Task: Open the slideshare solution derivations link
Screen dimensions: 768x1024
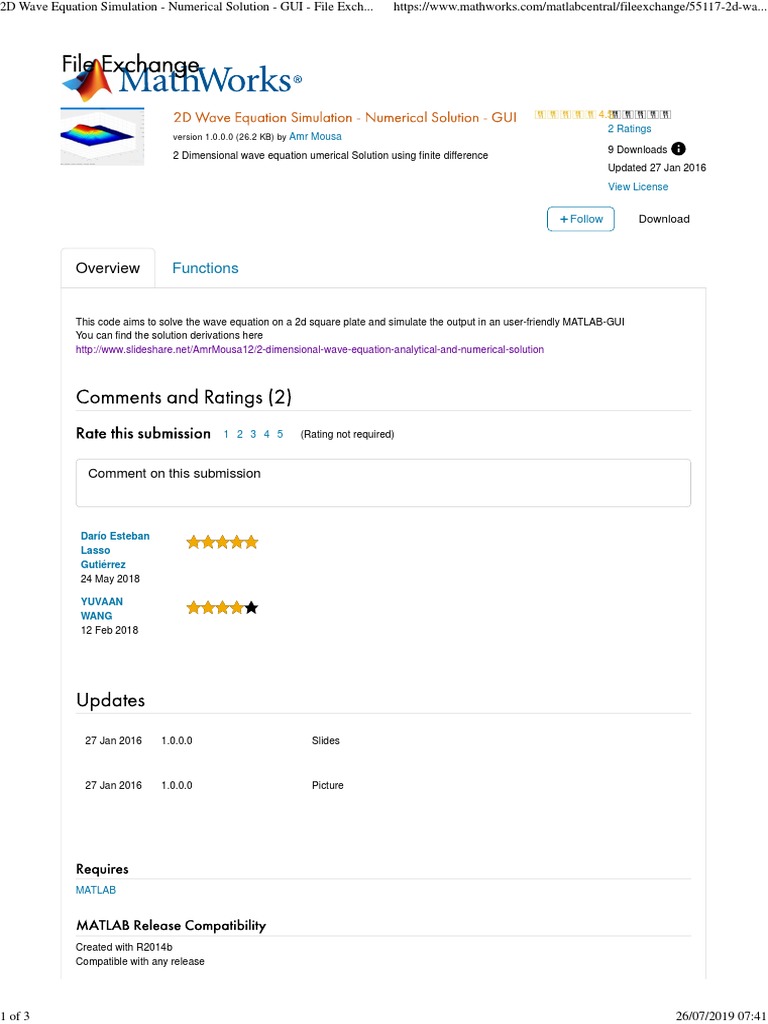Action: coord(310,350)
